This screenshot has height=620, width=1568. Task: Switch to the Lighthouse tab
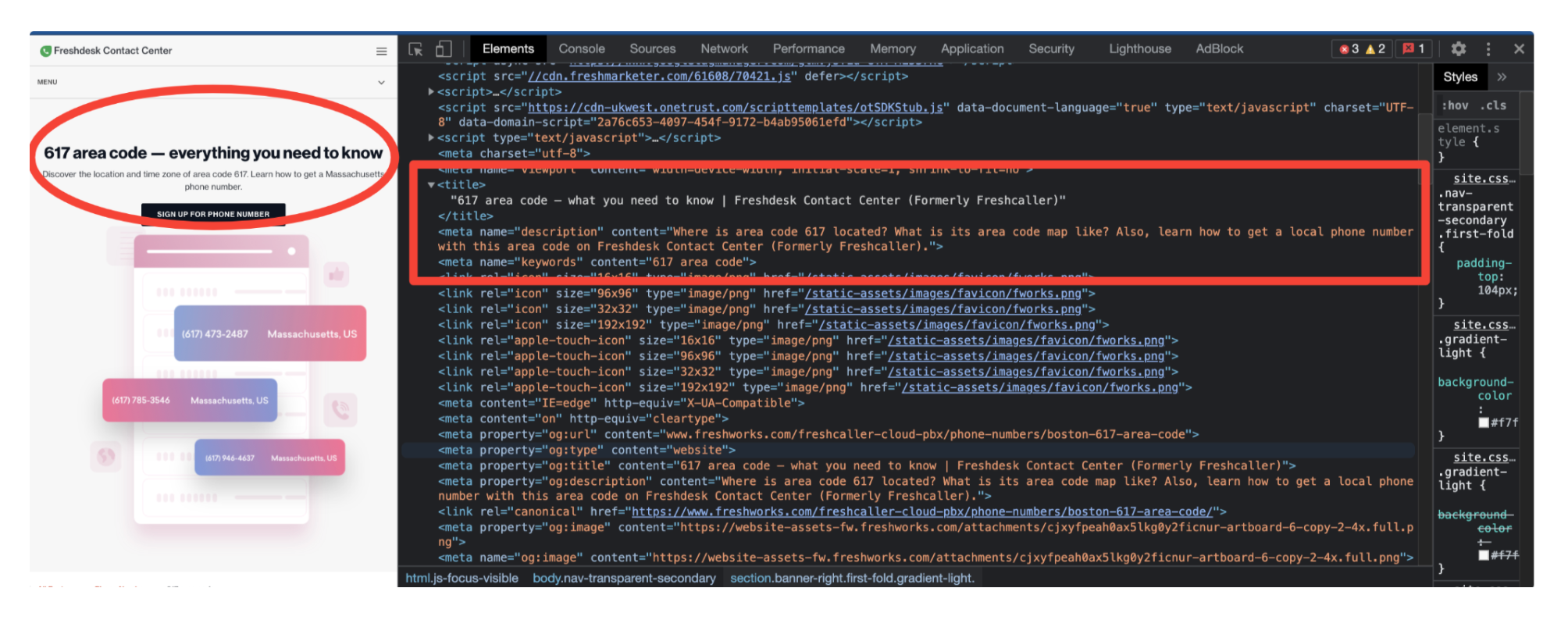tap(1140, 48)
